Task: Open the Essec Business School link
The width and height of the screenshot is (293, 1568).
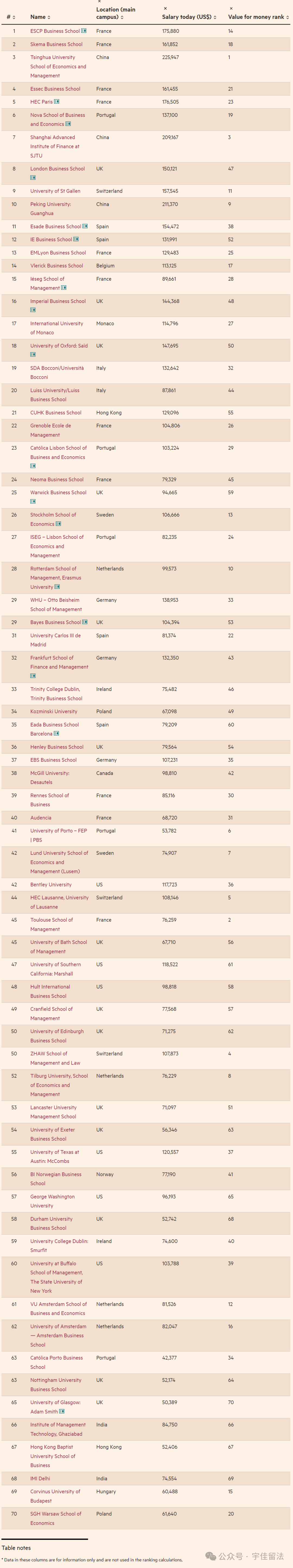Action: [55, 89]
